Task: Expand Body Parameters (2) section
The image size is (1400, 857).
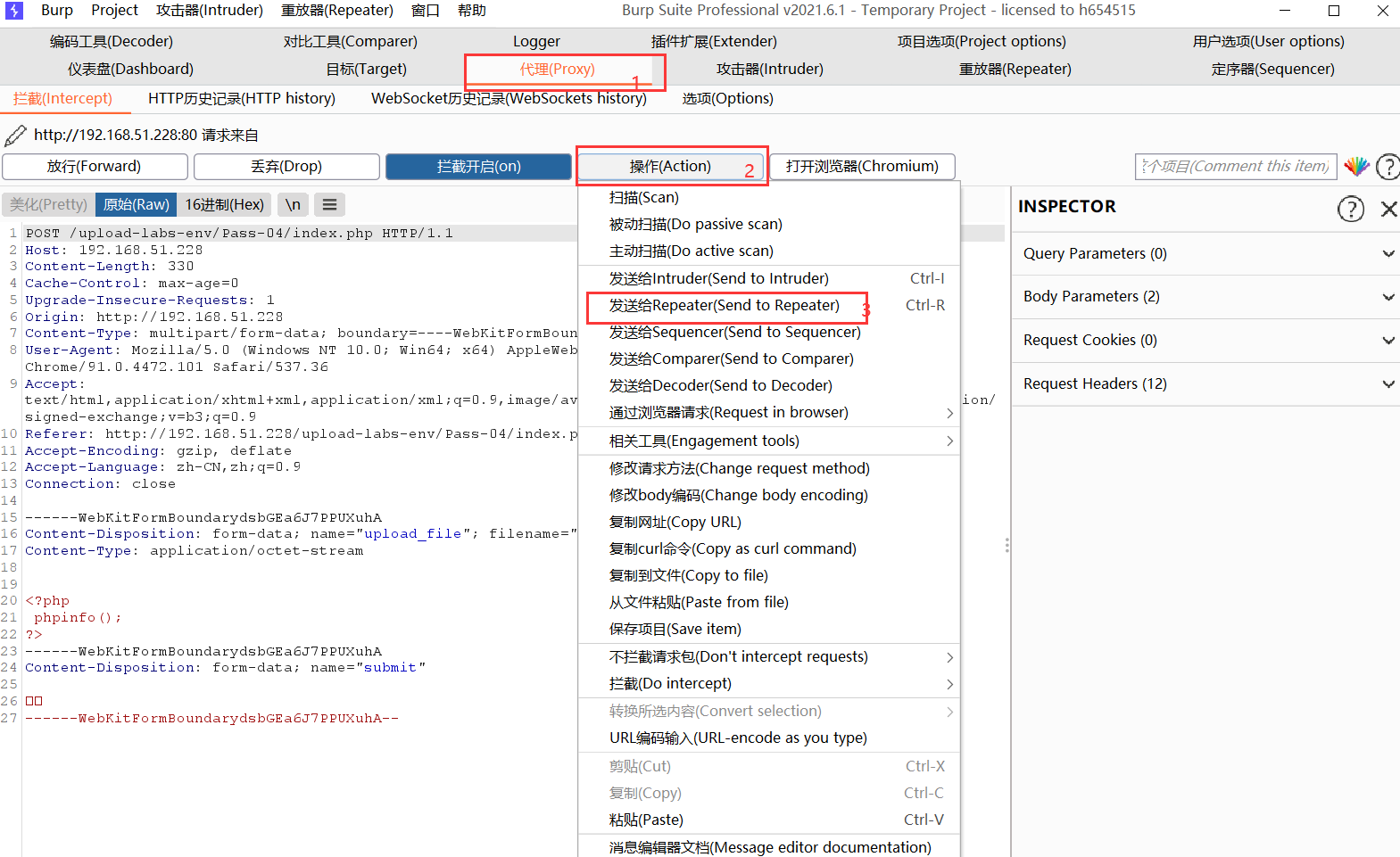Action: 1205,297
